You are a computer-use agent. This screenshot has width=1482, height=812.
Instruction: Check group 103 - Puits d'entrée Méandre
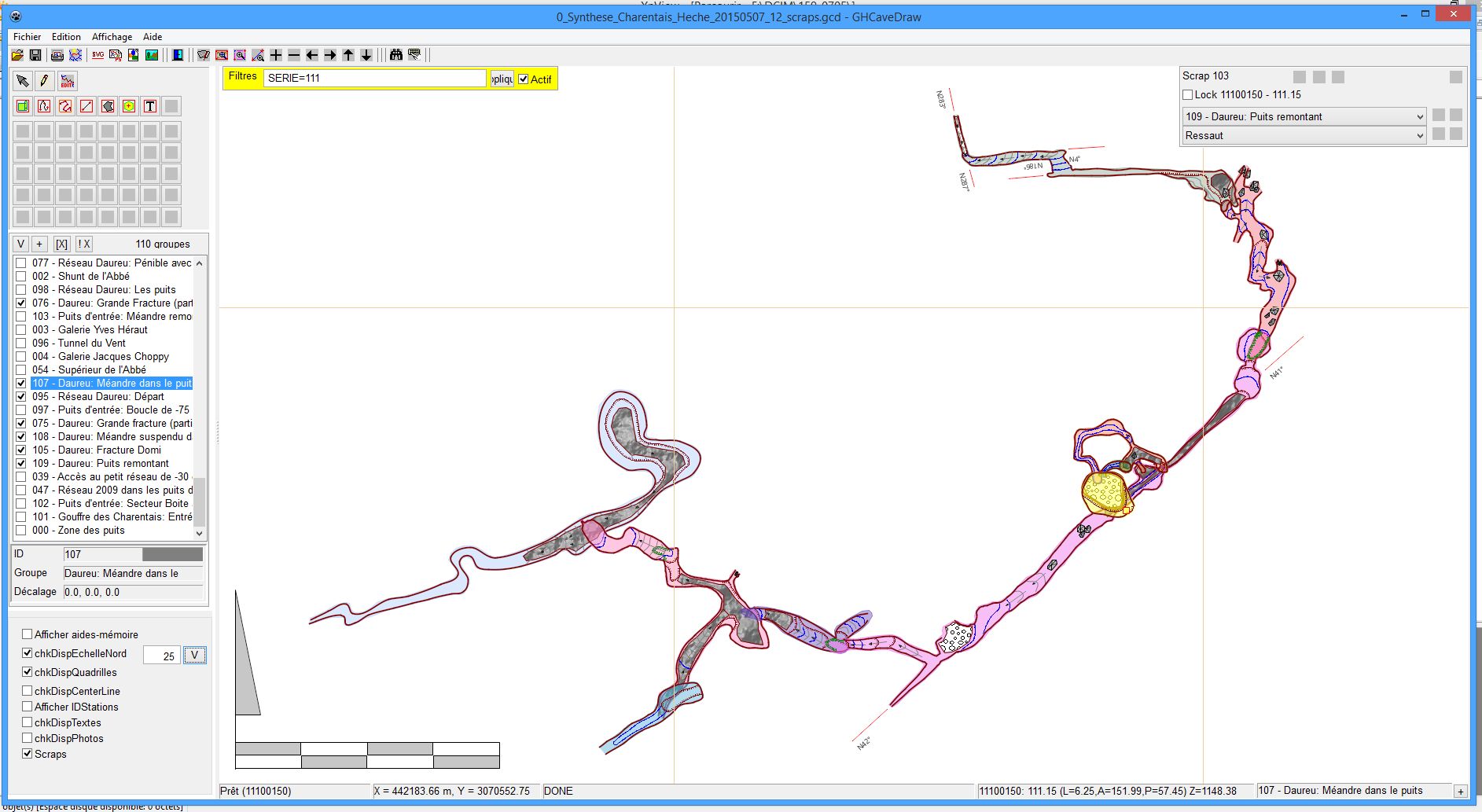click(x=21, y=316)
